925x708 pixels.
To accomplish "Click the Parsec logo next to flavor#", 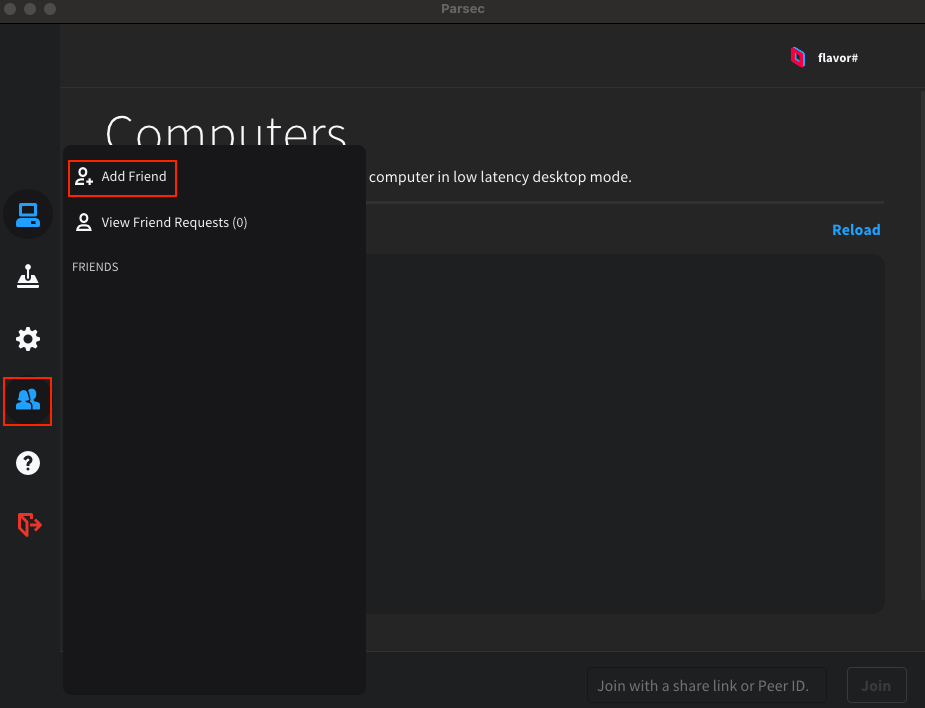I will pos(798,57).
